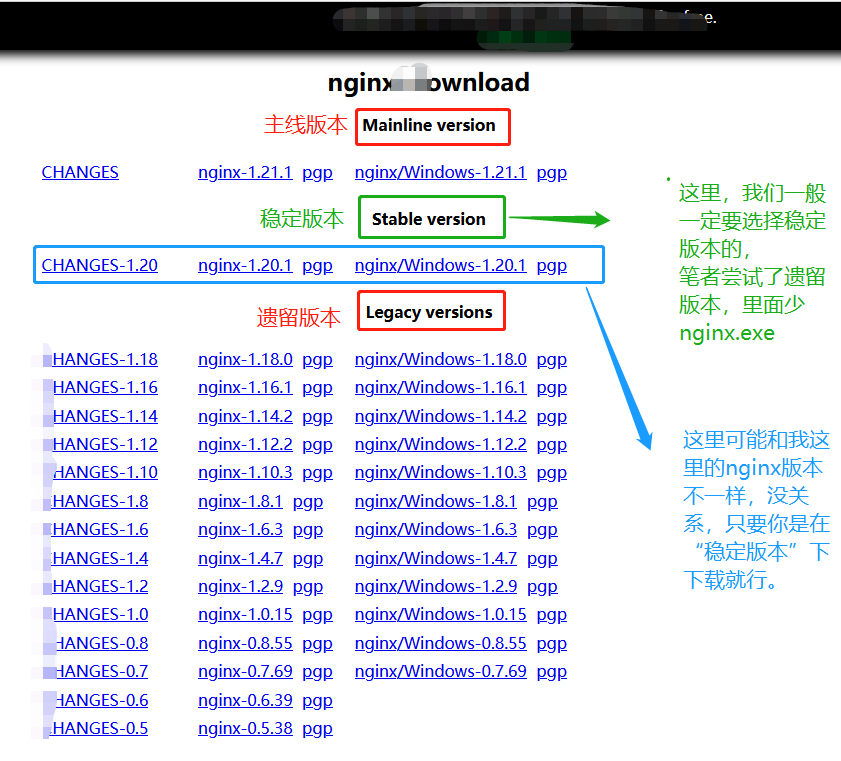Click the Mainline version button

tap(432, 126)
